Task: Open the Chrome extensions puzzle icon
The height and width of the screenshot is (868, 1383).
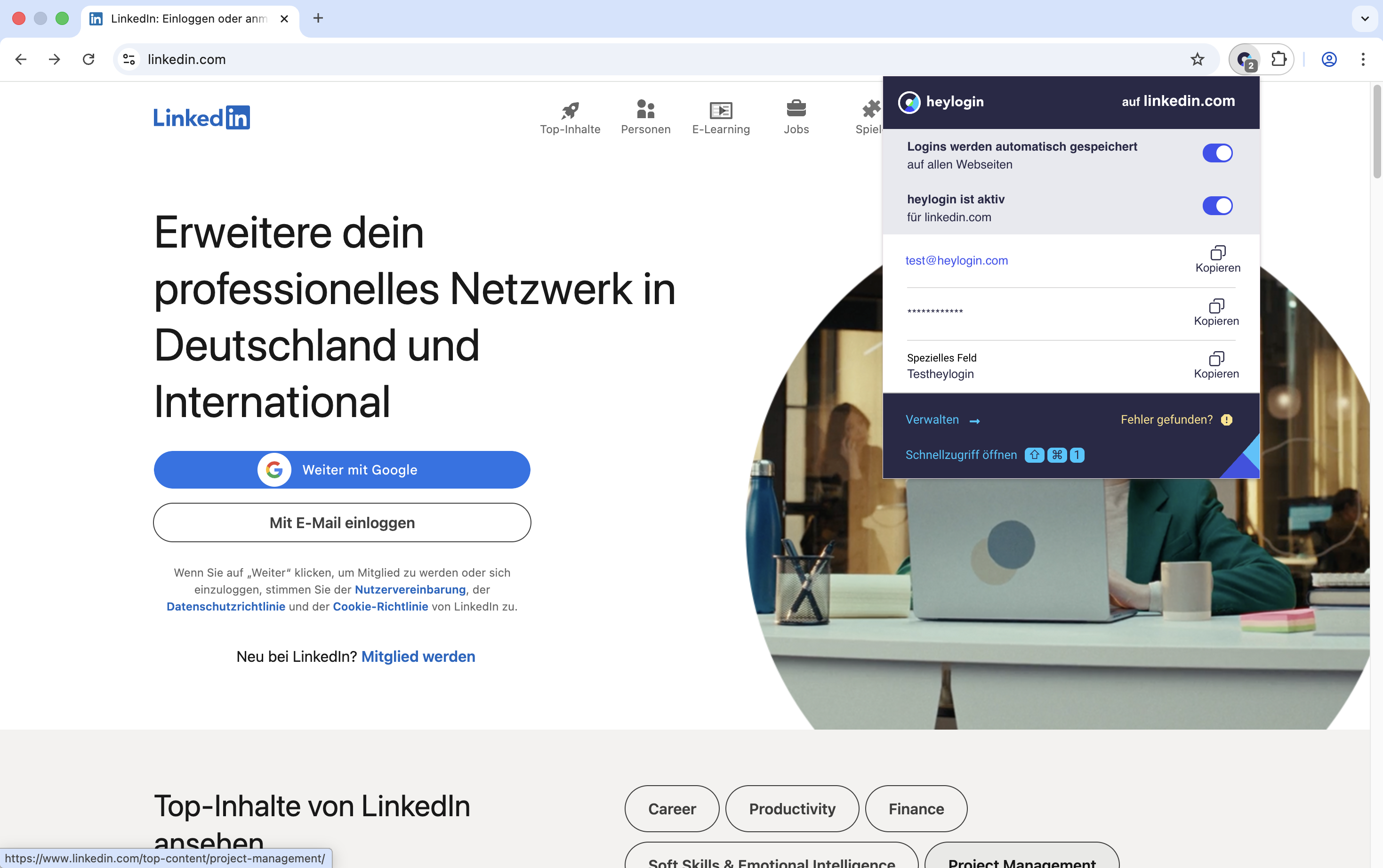Action: (1278, 59)
